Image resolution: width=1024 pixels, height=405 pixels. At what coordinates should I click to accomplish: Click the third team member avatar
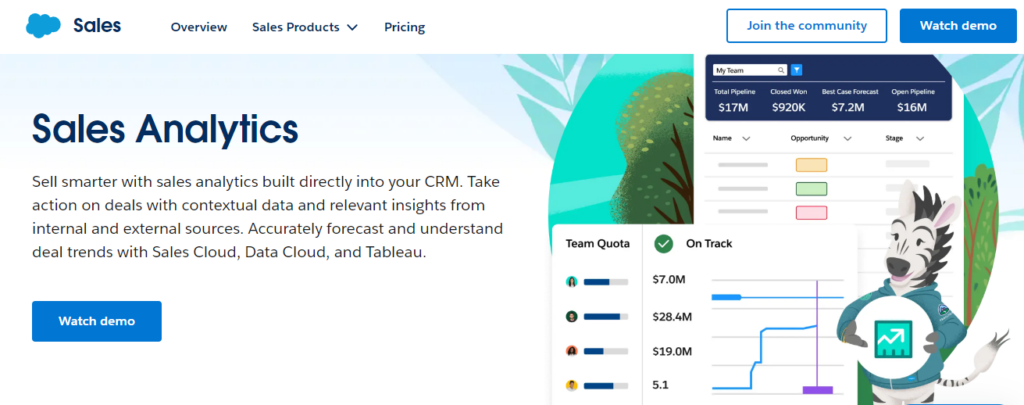[x=572, y=351]
